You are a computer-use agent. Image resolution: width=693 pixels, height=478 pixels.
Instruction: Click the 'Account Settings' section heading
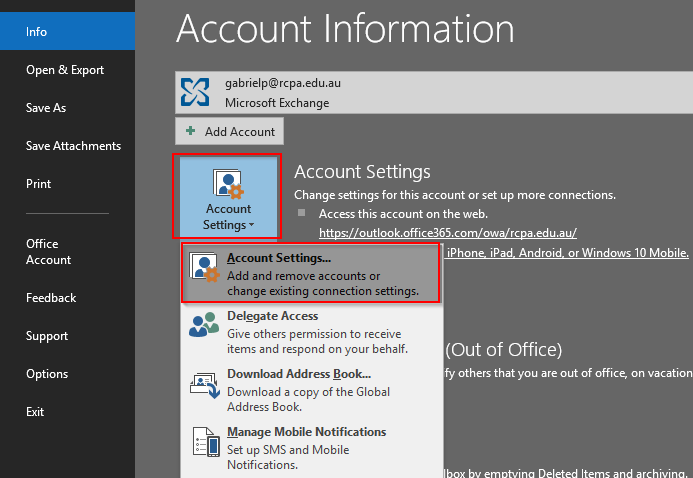362,172
